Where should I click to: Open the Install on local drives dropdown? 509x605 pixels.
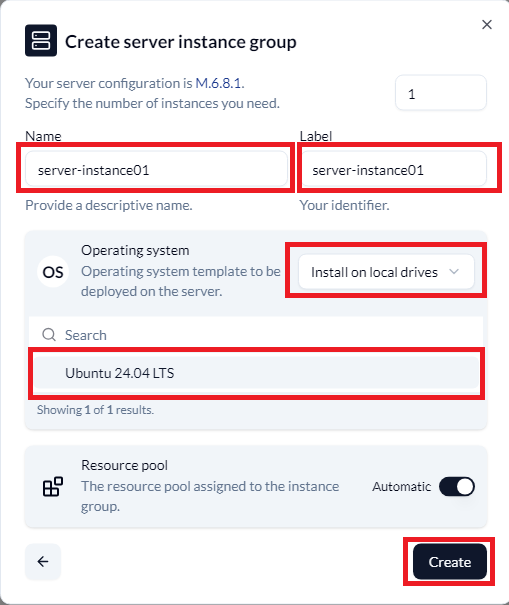(386, 271)
